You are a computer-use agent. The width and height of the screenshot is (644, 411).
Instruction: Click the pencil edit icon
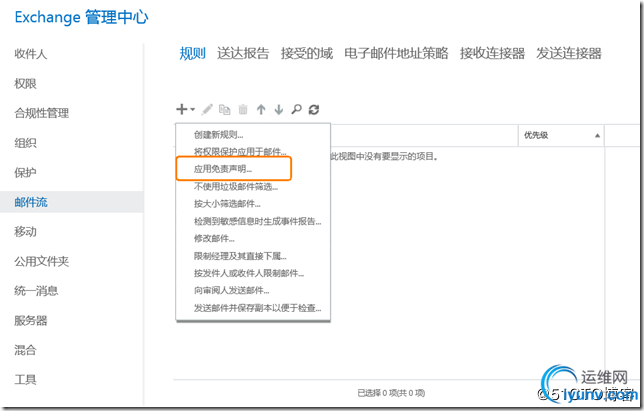[x=207, y=109]
